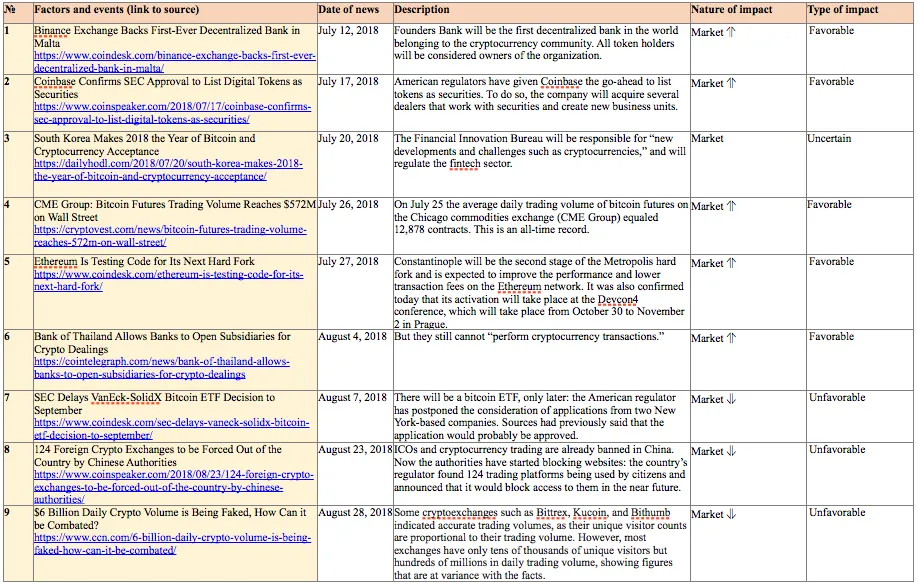Click 'Favorable' in the CME Group row
918x583 pixels.
click(829, 204)
